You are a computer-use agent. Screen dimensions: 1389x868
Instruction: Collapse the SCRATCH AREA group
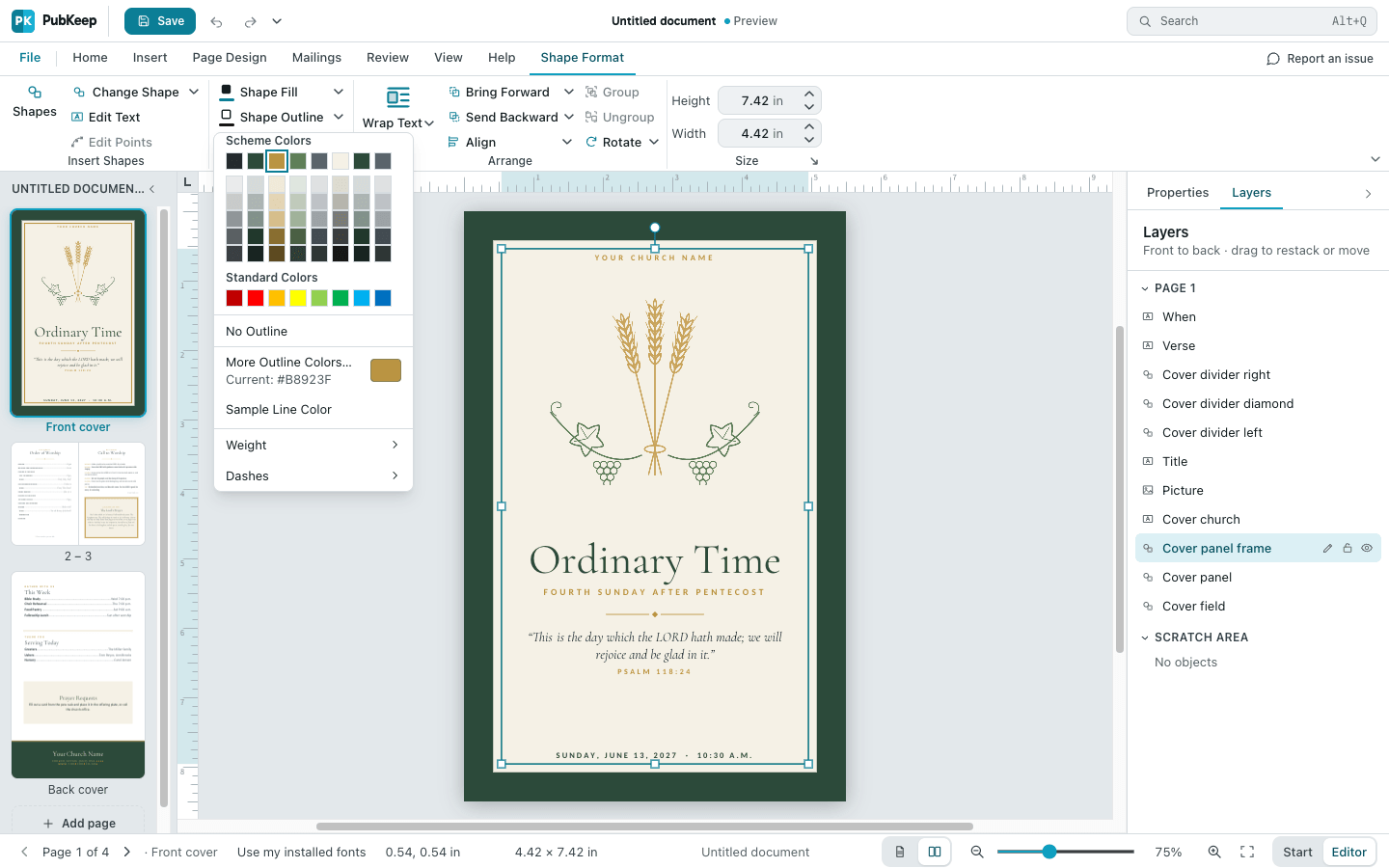coord(1145,637)
